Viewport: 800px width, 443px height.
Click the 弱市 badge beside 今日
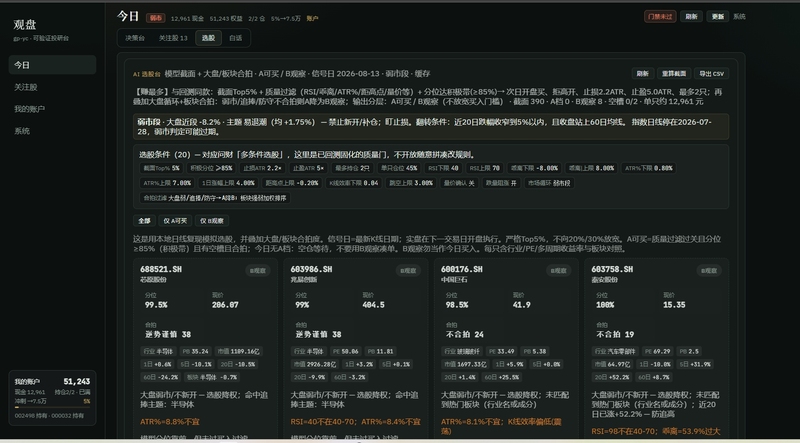[x=156, y=18]
